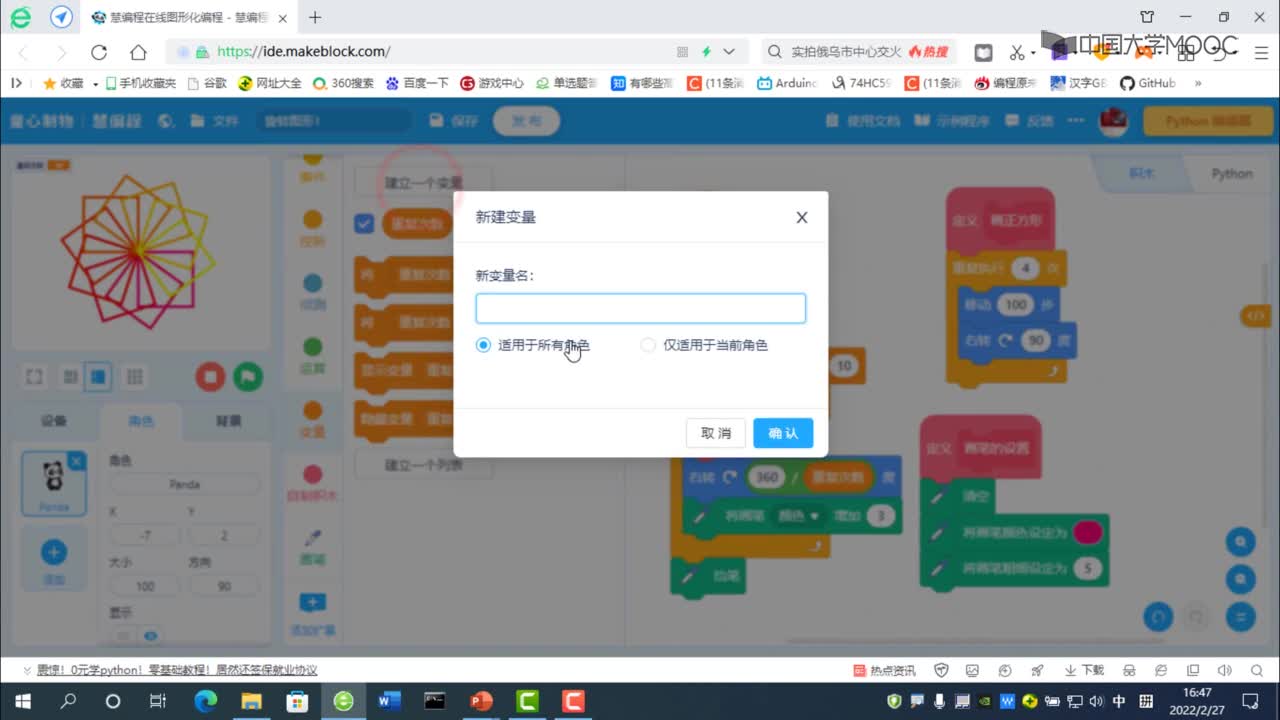Open the 背景 tab
The width and height of the screenshot is (1280, 720).
pyautogui.click(x=229, y=421)
